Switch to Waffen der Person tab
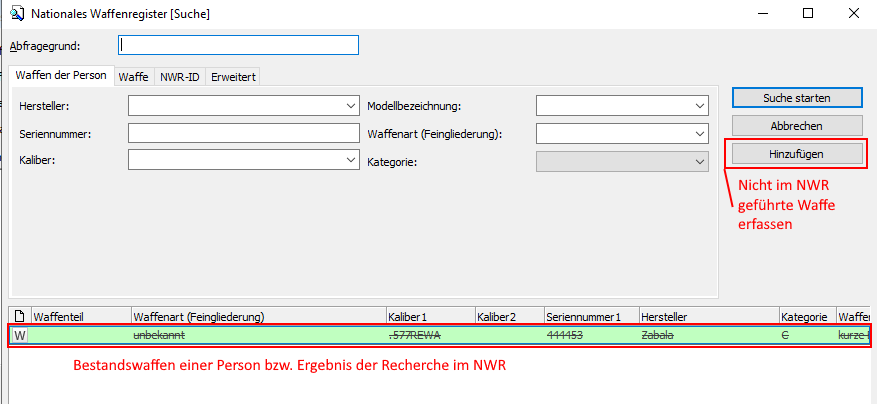 pyautogui.click(x=62, y=75)
